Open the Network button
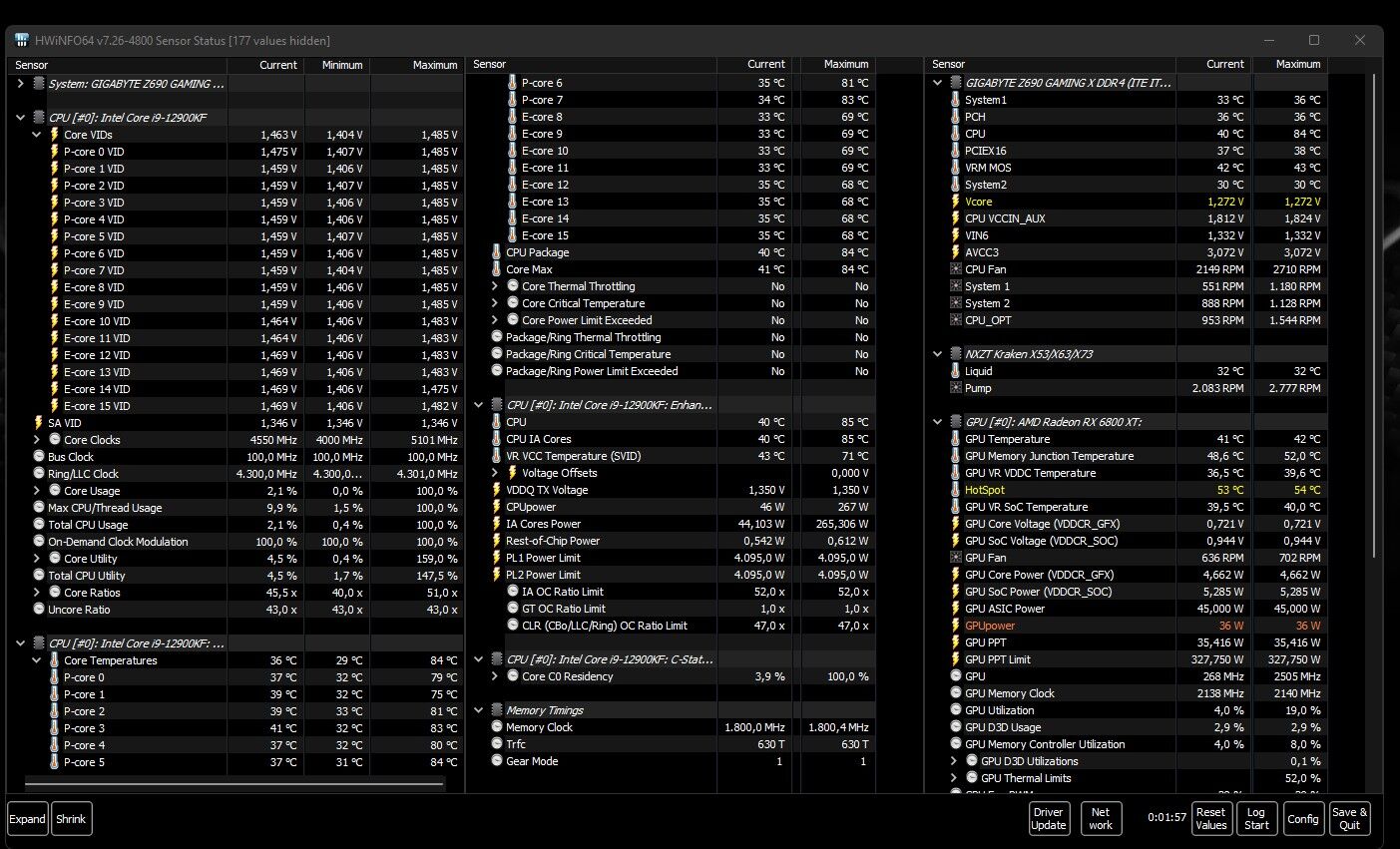Viewport: 1400px width, 849px height. (x=1101, y=819)
